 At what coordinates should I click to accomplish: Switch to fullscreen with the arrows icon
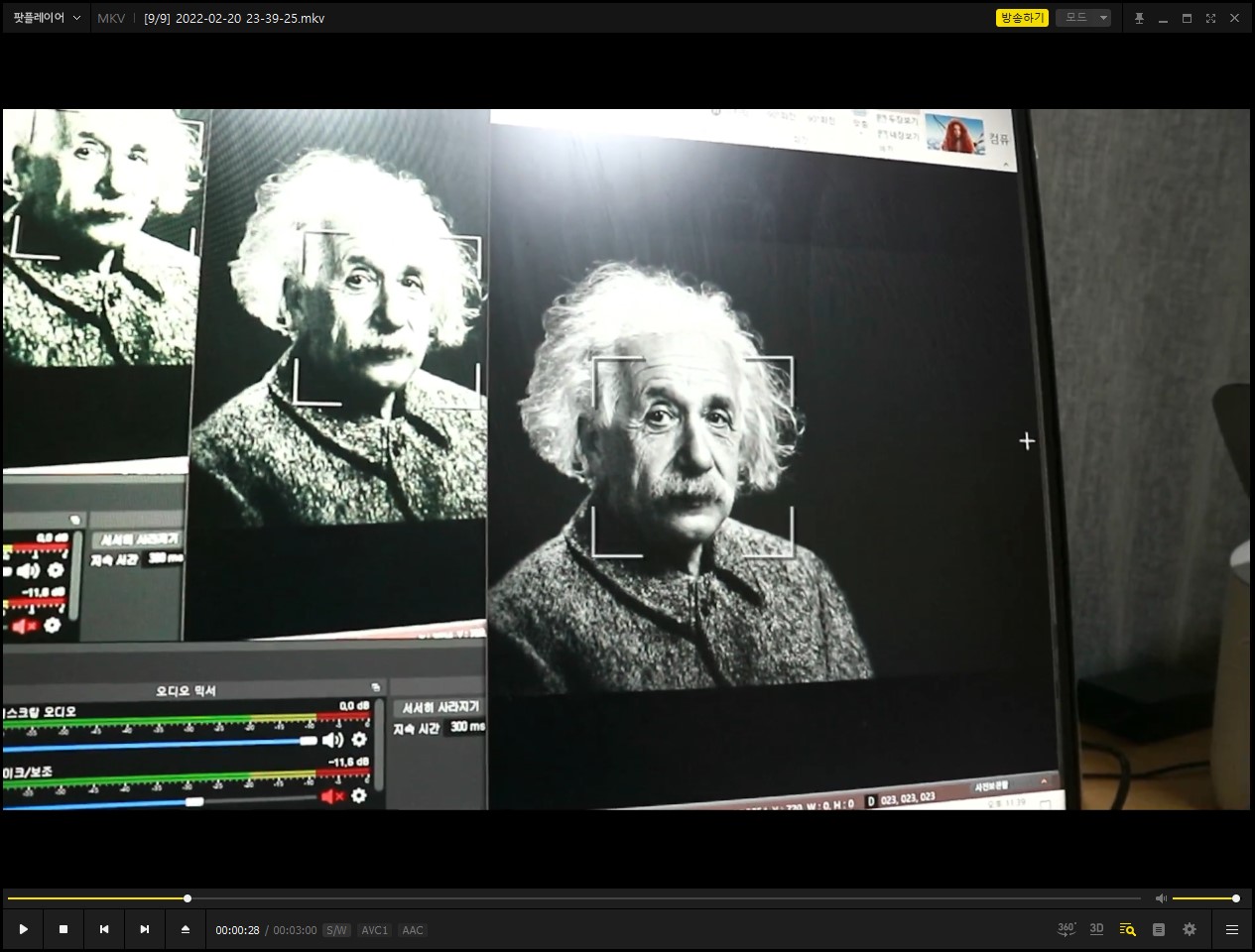click(x=1210, y=18)
